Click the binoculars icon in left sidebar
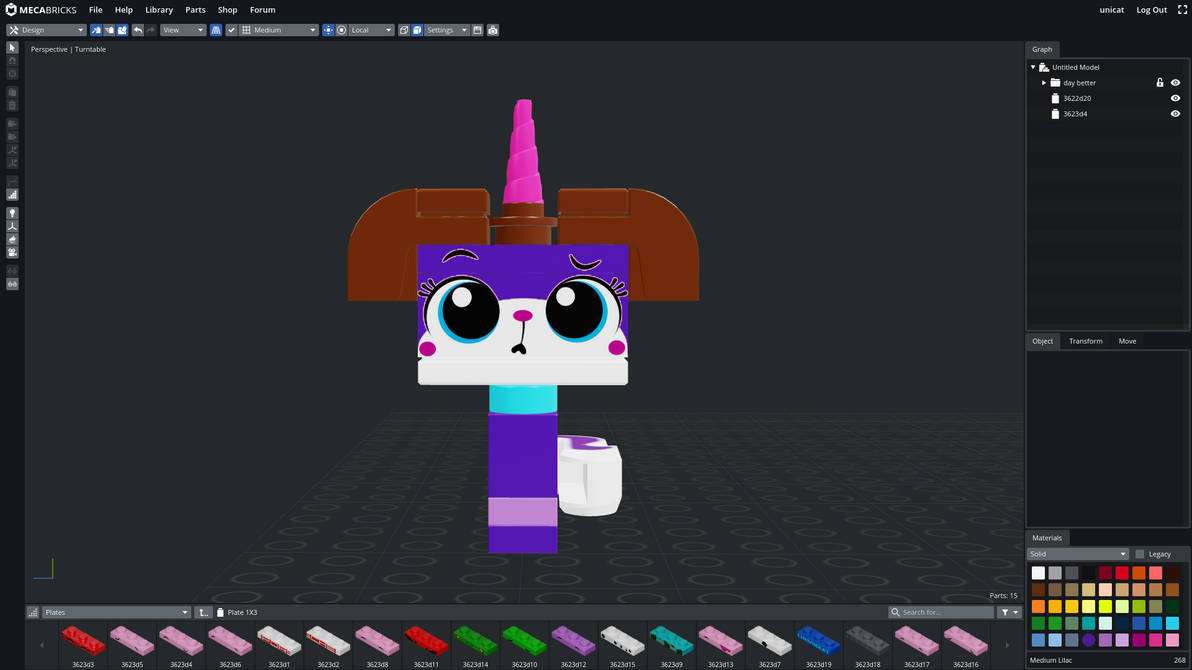The width and height of the screenshot is (1192, 670). tap(12, 284)
